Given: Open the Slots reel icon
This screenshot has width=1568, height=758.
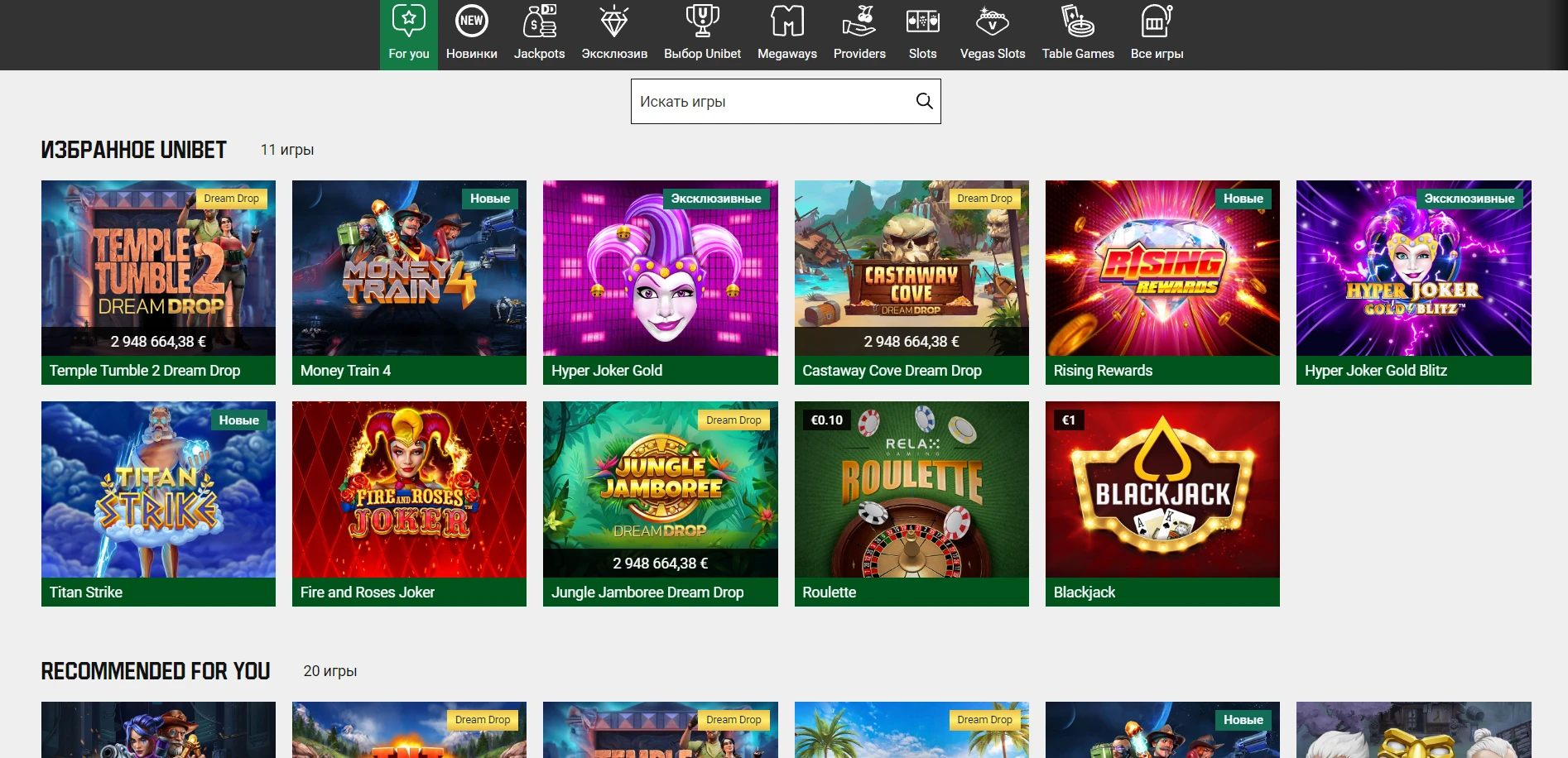Looking at the screenshot, I should [923, 22].
